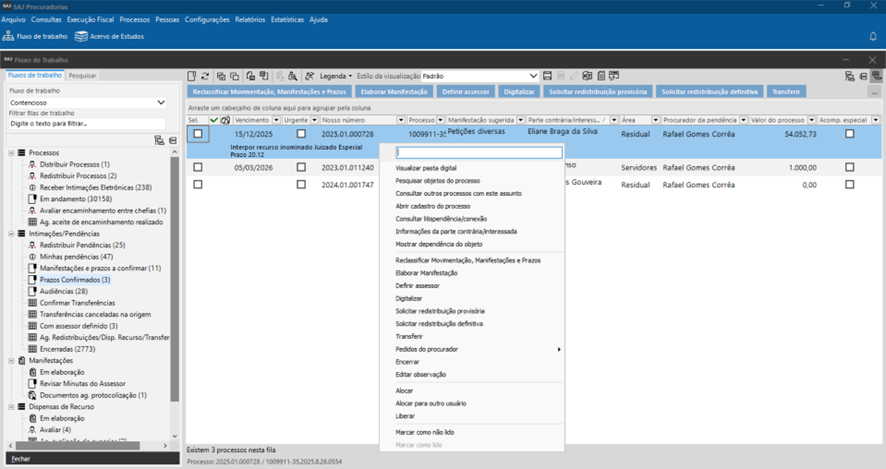Click the tree view icon above the queue list
The height and width of the screenshot is (469, 886).
click(159, 140)
